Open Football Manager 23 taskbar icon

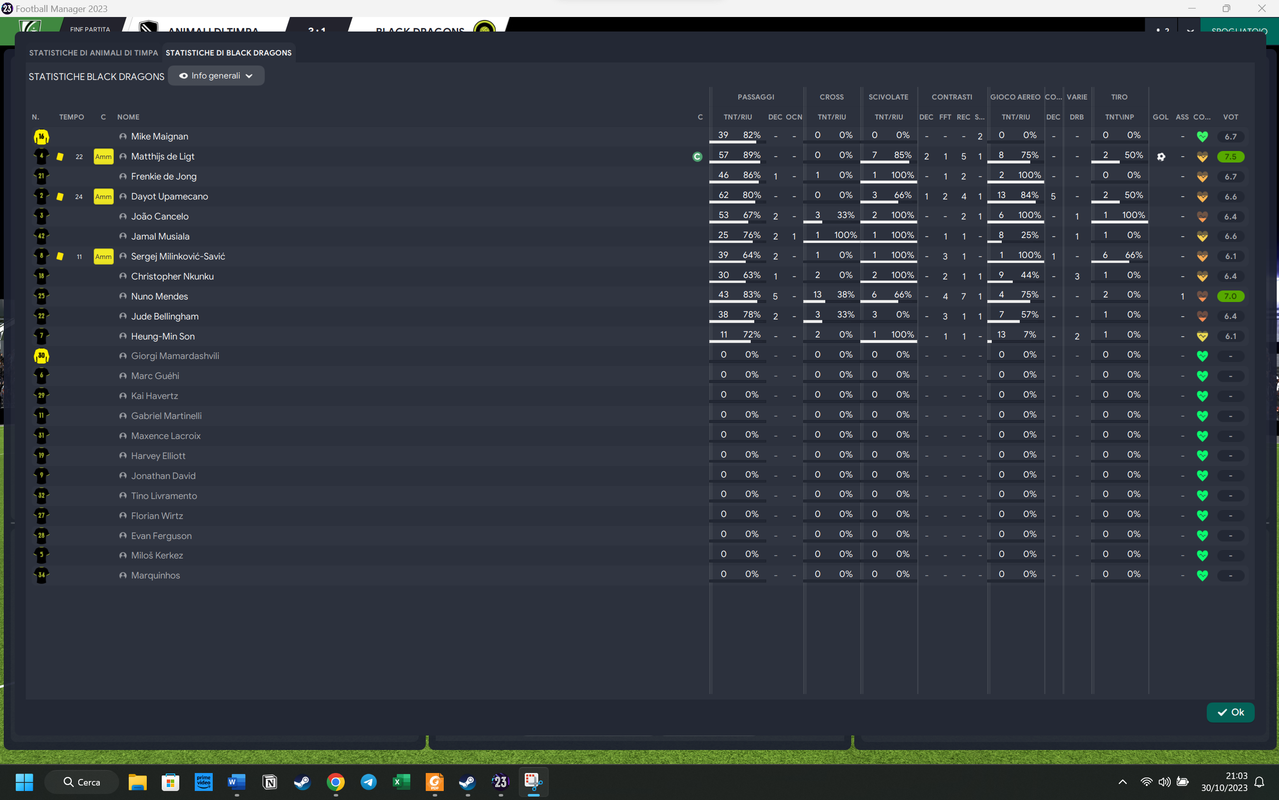(x=500, y=782)
